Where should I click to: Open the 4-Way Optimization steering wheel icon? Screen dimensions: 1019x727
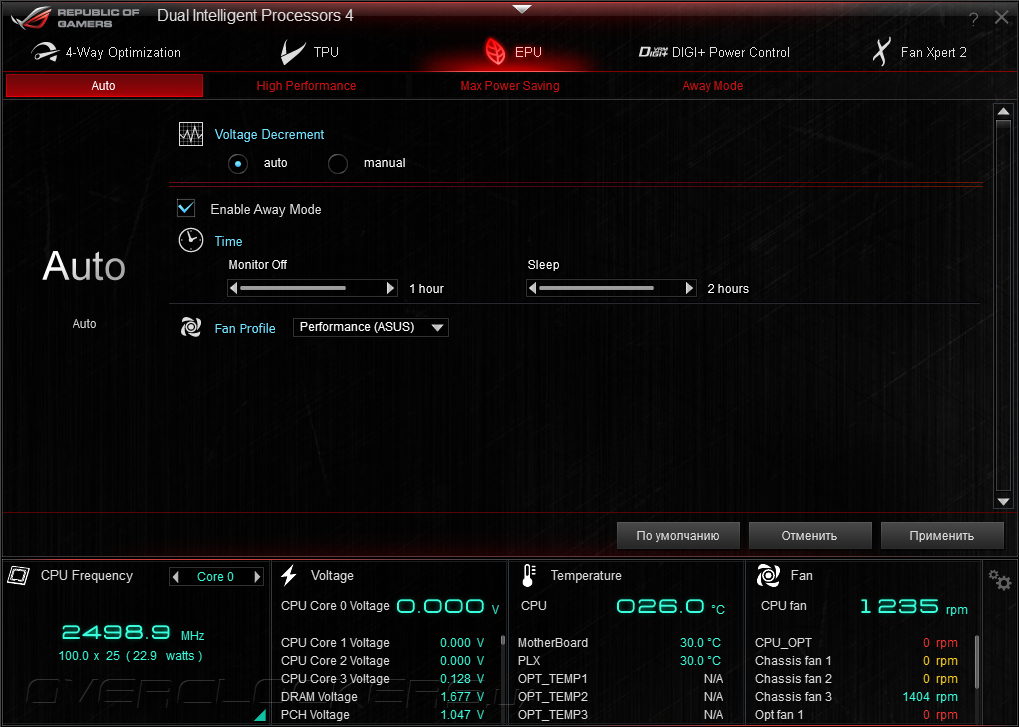[45, 52]
